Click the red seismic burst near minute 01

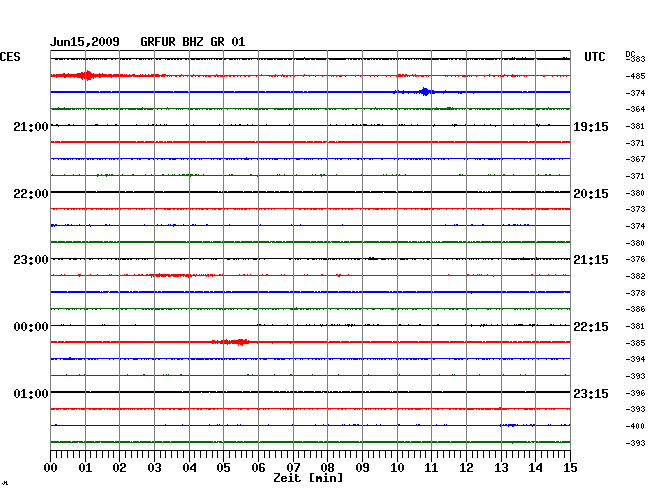87,75
